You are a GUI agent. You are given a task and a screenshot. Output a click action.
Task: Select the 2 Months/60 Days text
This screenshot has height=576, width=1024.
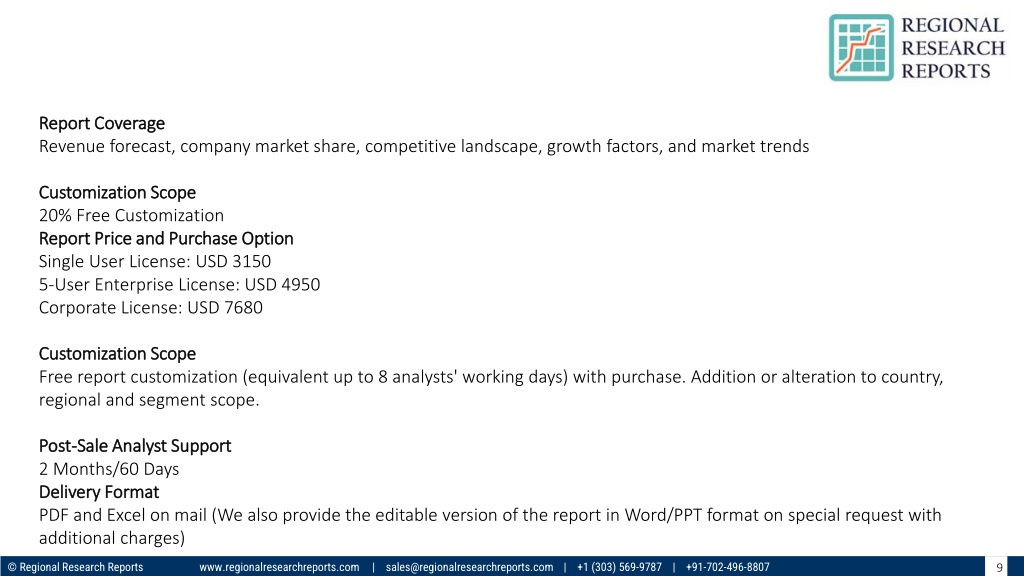point(109,468)
